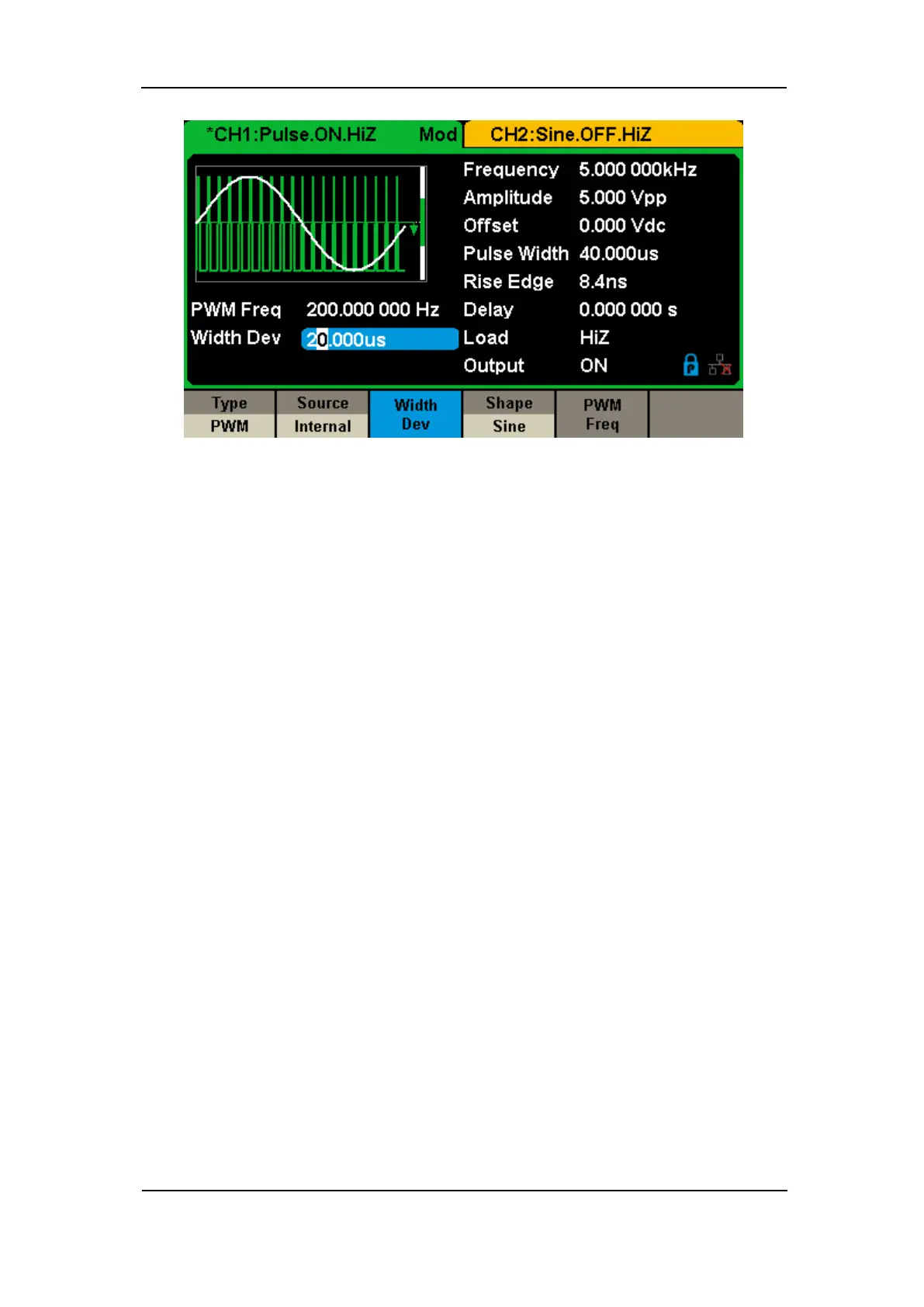Screen dimensions: 924x1307
Task: Click the blue lock status icon
Action: click(690, 365)
